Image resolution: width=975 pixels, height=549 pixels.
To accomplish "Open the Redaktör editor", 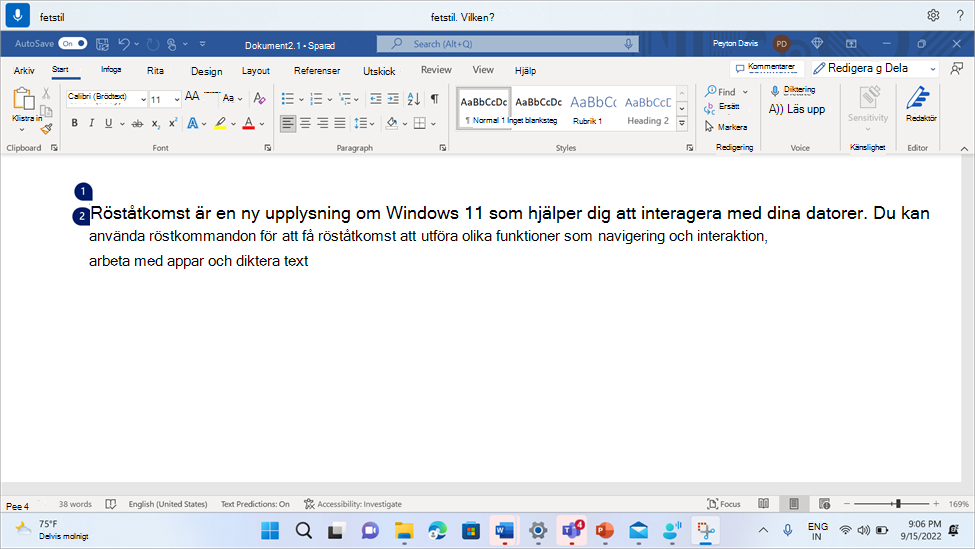I will [920, 104].
